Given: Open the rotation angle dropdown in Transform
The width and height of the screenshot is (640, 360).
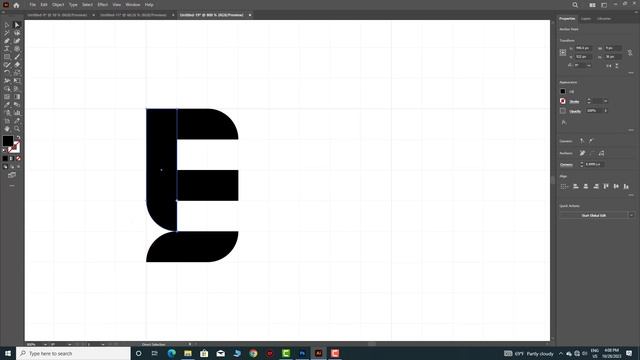Looking at the screenshot, I should 589,65.
